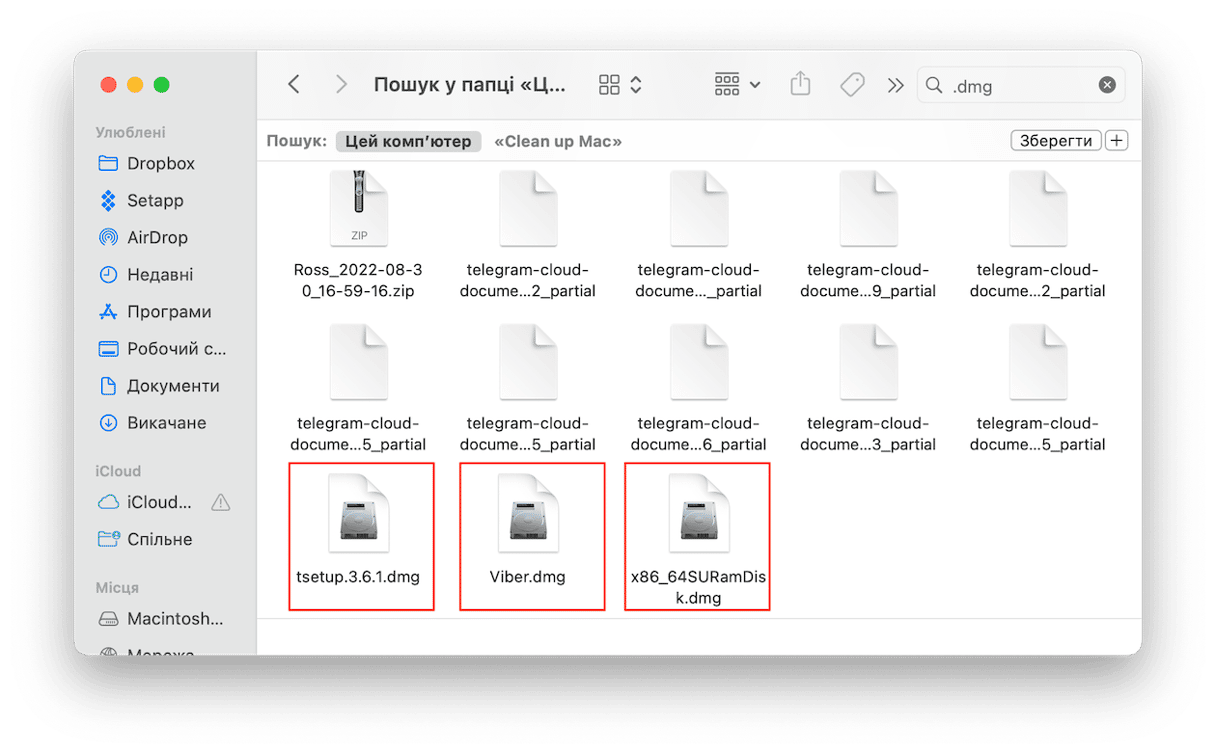Click the Зберегти button

(1056, 141)
